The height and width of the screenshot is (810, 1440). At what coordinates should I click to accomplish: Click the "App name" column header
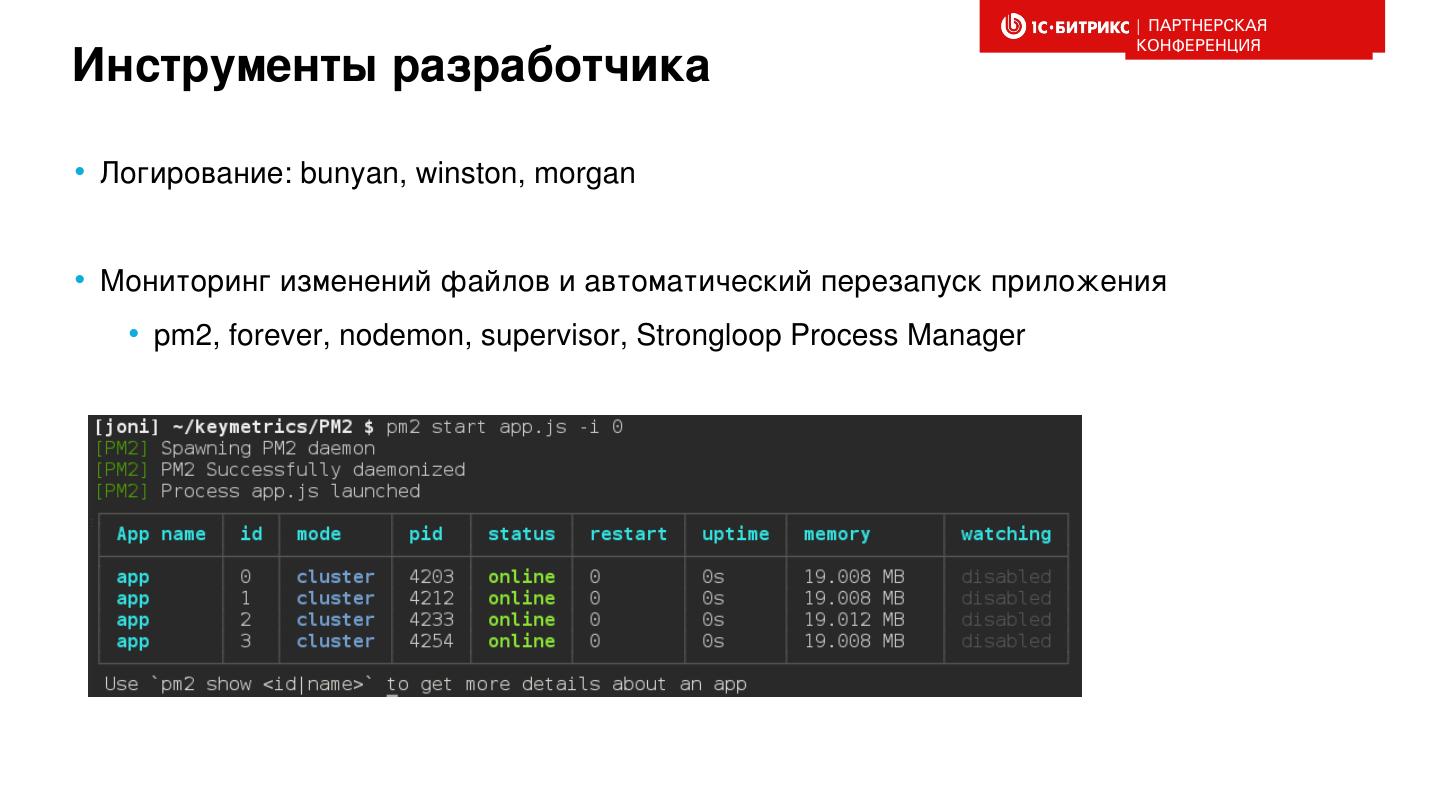(x=161, y=534)
